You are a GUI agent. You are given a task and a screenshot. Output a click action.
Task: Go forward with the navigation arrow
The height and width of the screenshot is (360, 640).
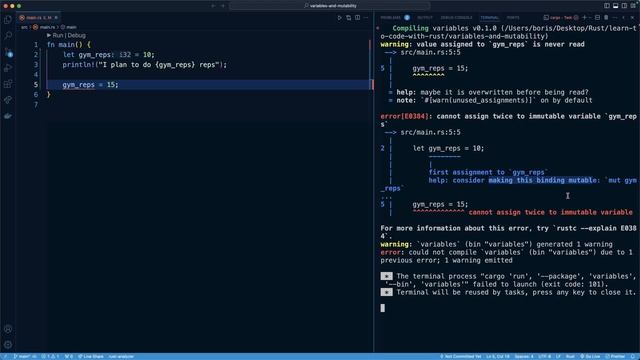(x=223, y=6)
